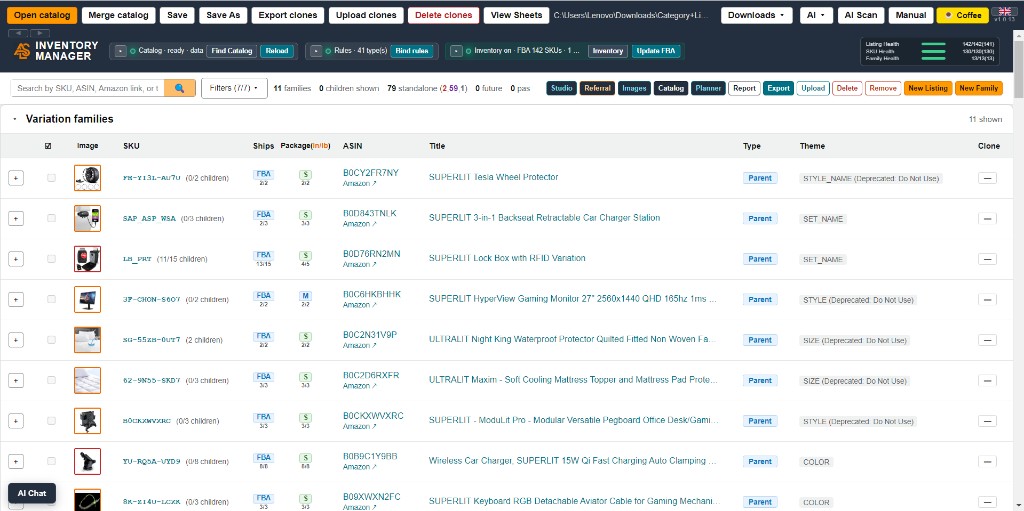
Task: Click the New Listing button
Action: click(x=927, y=88)
